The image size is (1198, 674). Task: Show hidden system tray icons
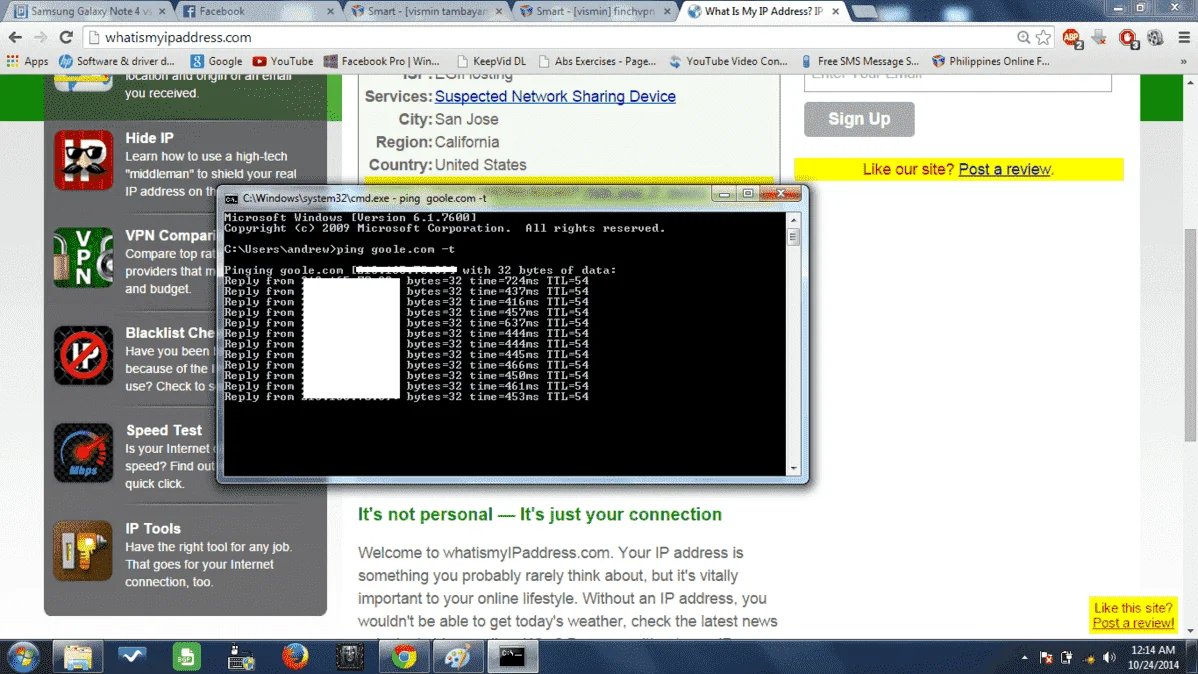(x=1025, y=657)
